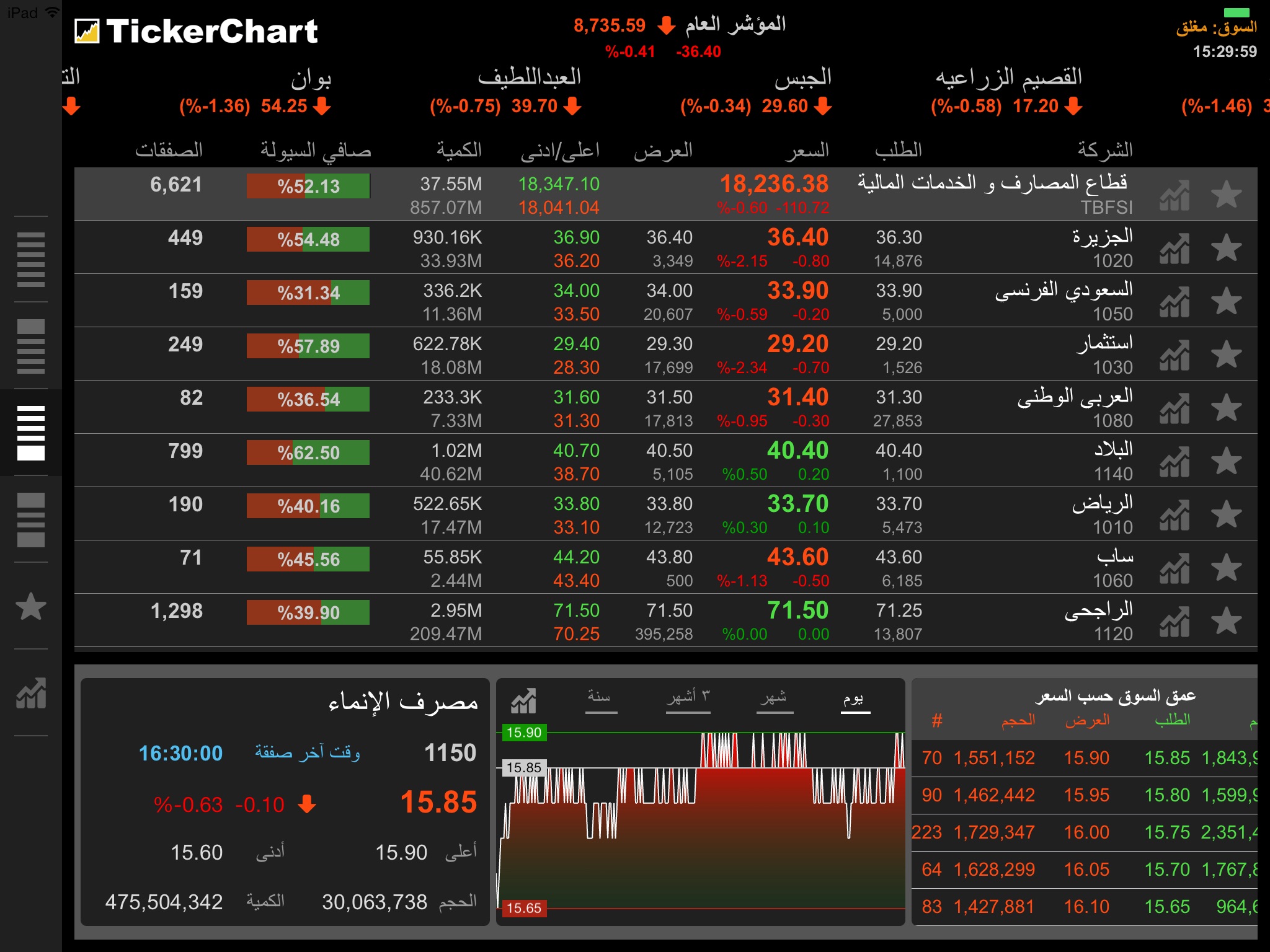This screenshot has height=952, width=1270.
Task: Open the sidebar charts icon
Action: point(31,693)
